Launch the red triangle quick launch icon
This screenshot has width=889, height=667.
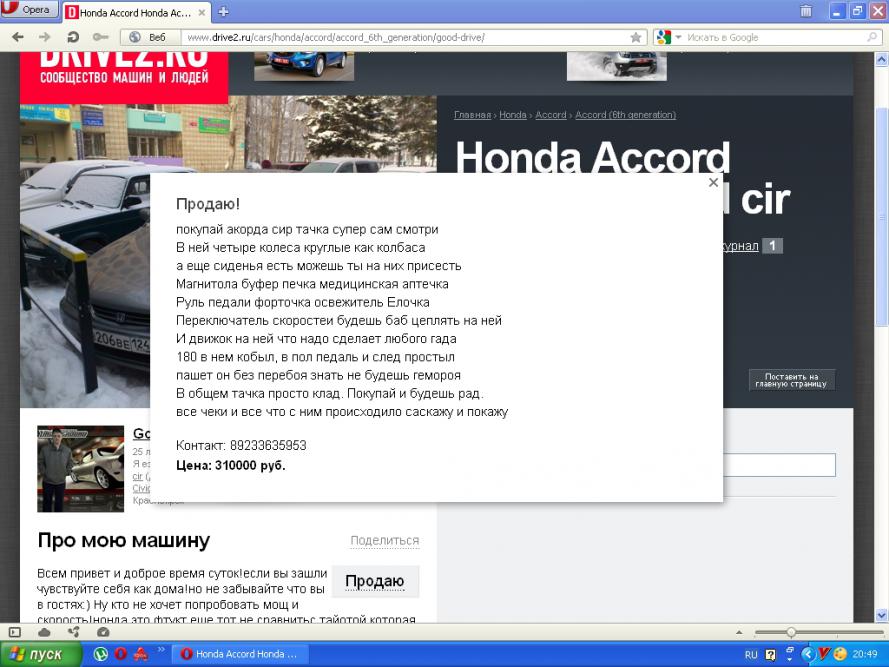pos(140,655)
